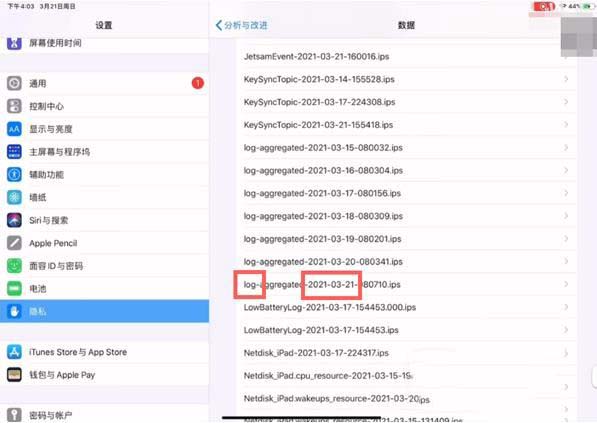Tap the Control Center icon

(x=14, y=106)
